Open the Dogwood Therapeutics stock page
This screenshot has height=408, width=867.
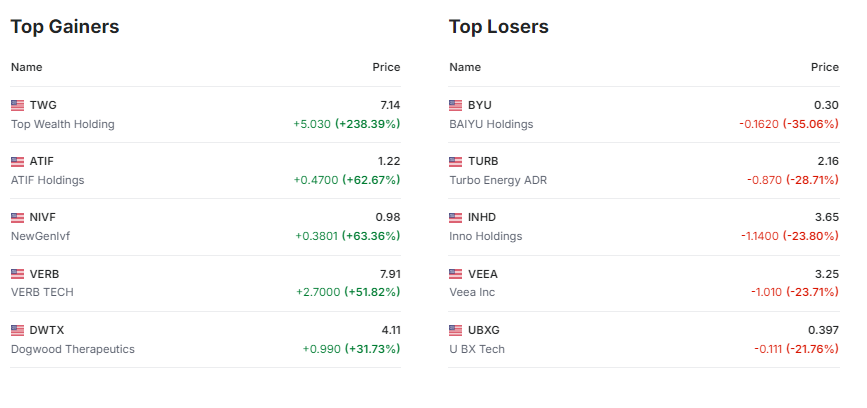click(x=72, y=349)
